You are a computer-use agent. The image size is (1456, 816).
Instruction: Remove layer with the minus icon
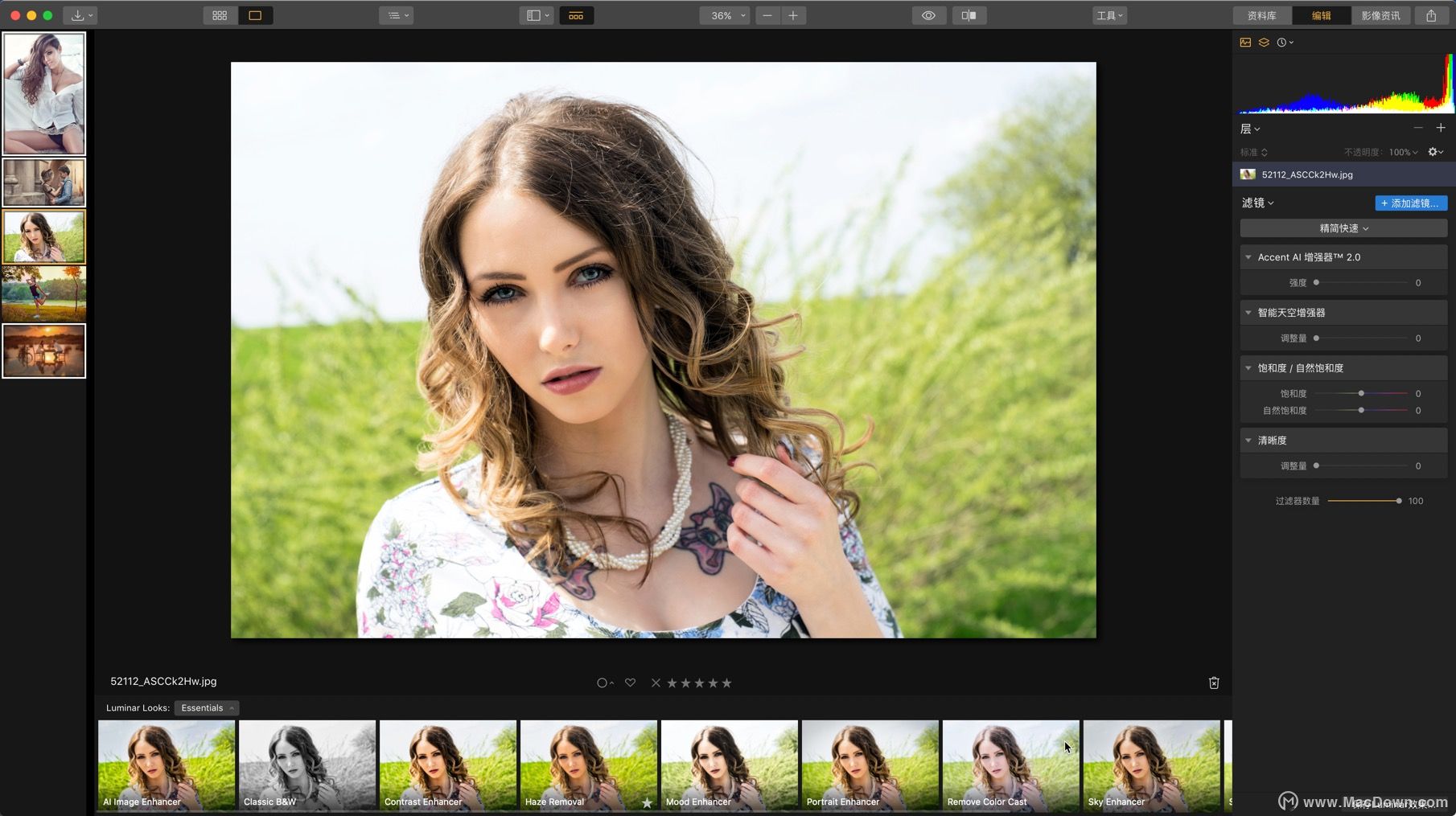coord(1418,128)
